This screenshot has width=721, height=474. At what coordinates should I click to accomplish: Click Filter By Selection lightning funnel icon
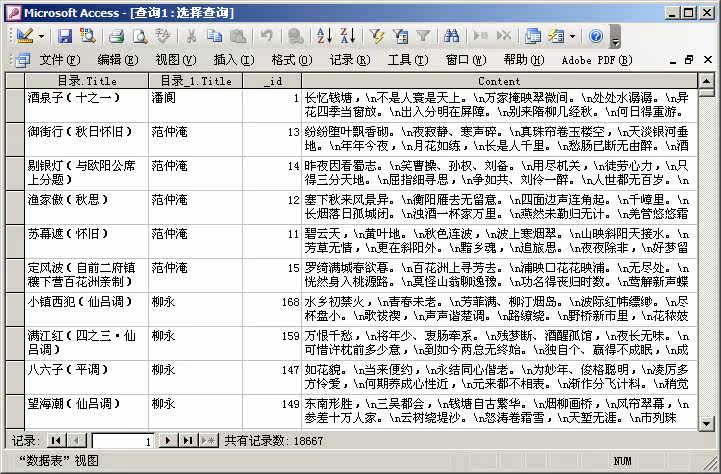(376, 36)
